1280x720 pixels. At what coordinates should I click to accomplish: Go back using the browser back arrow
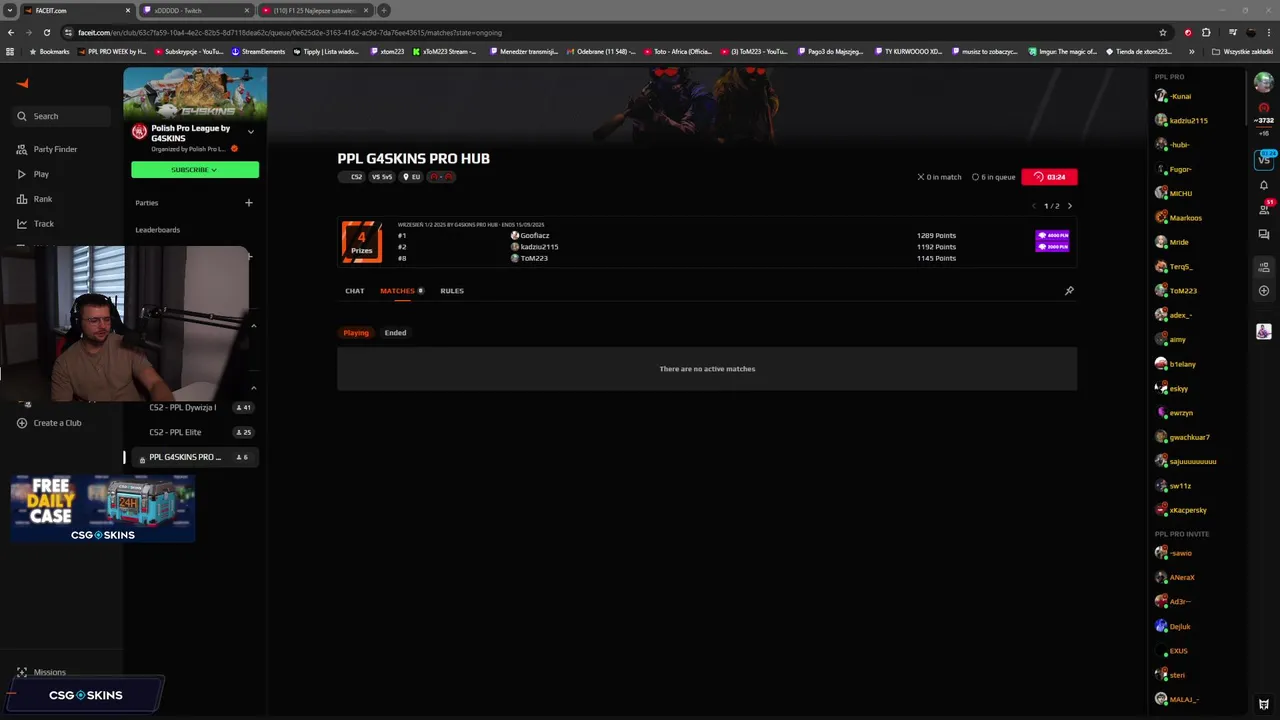pyautogui.click(x=11, y=32)
